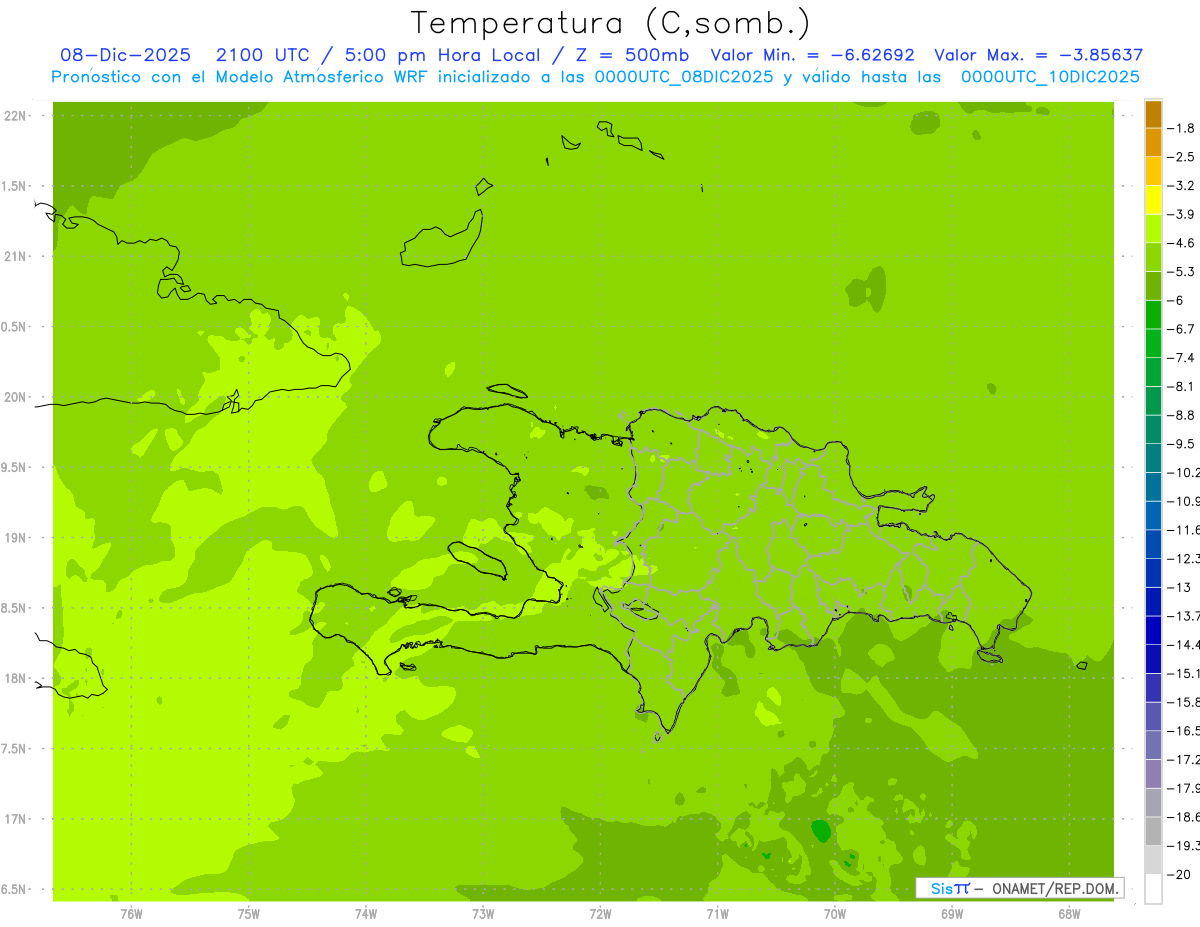Click the '0000UTC_10DIC2025' valid-until time
Image resolution: width=1200 pixels, height=927 pixels.
coord(1051,76)
